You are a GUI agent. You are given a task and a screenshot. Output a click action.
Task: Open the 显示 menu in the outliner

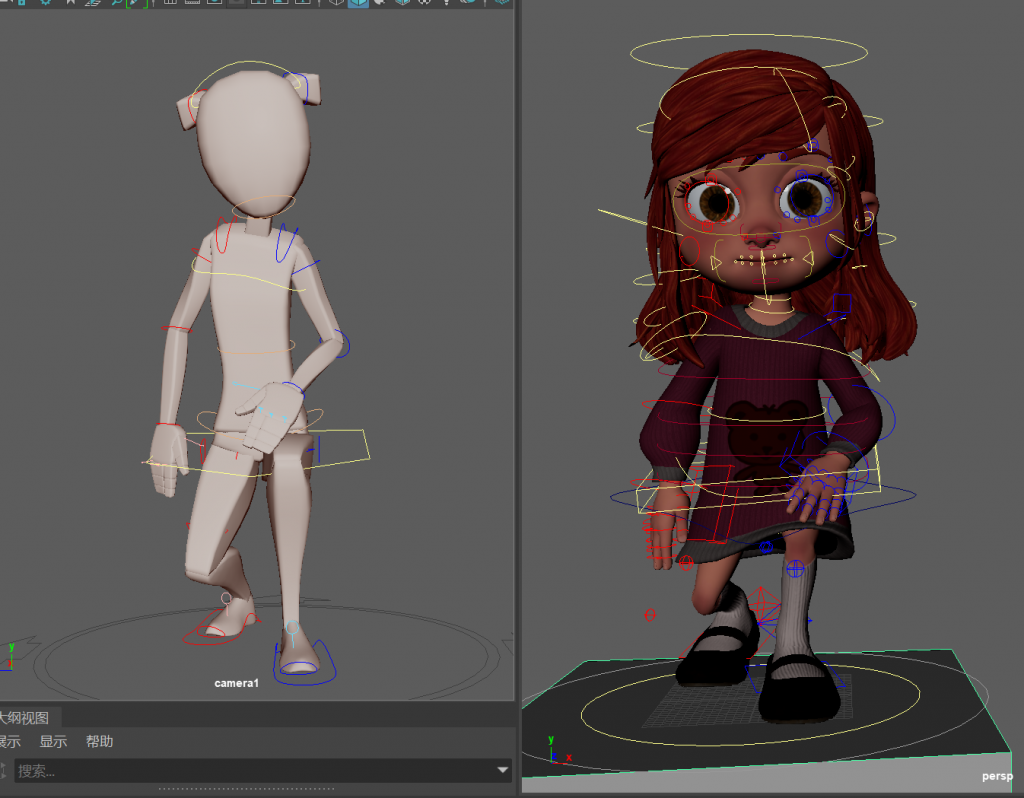pyautogui.click(x=54, y=741)
